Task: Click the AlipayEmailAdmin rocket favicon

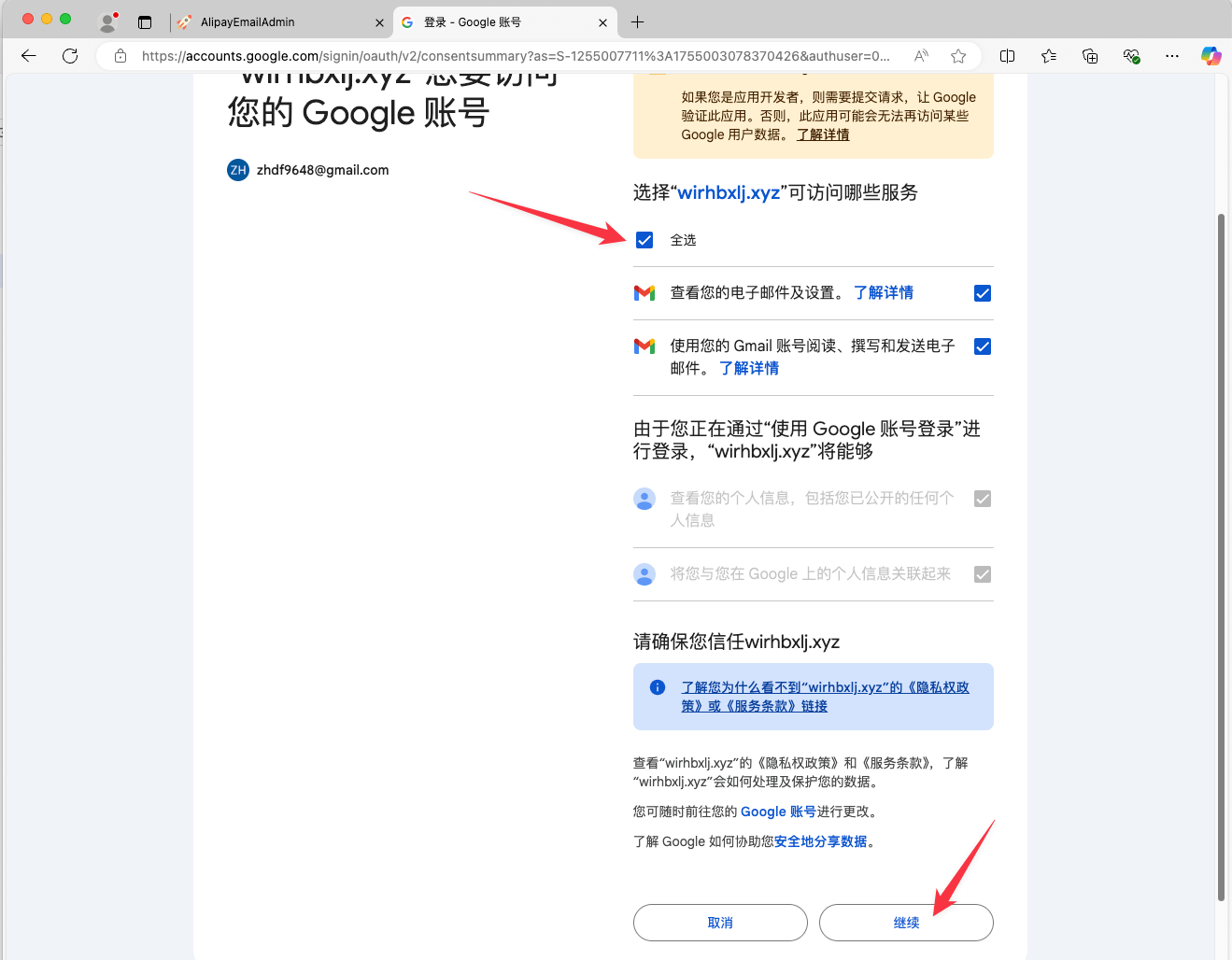Action: click(184, 22)
